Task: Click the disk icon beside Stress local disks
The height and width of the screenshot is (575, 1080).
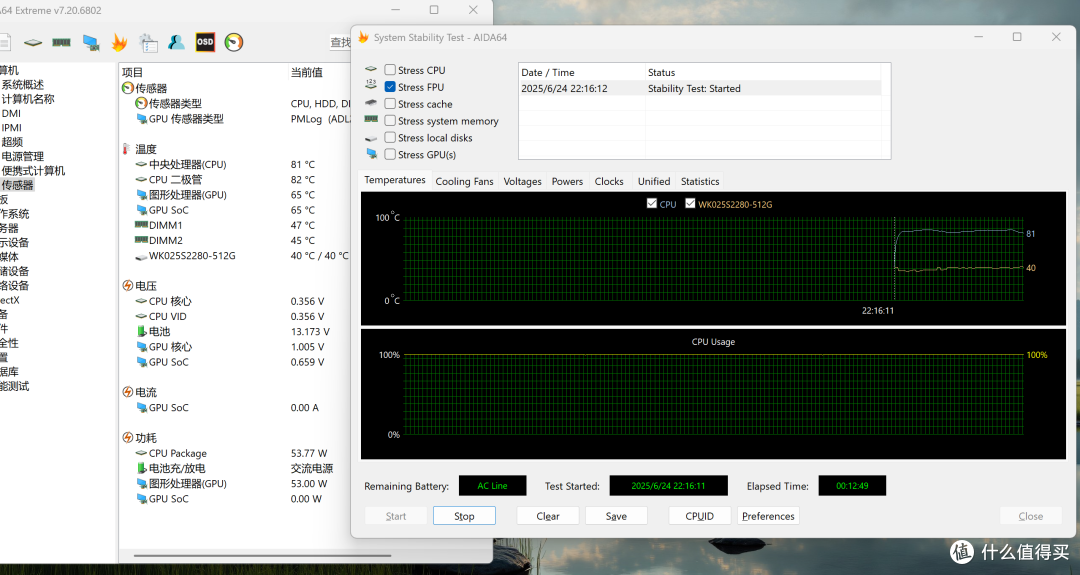Action: point(371,138)
